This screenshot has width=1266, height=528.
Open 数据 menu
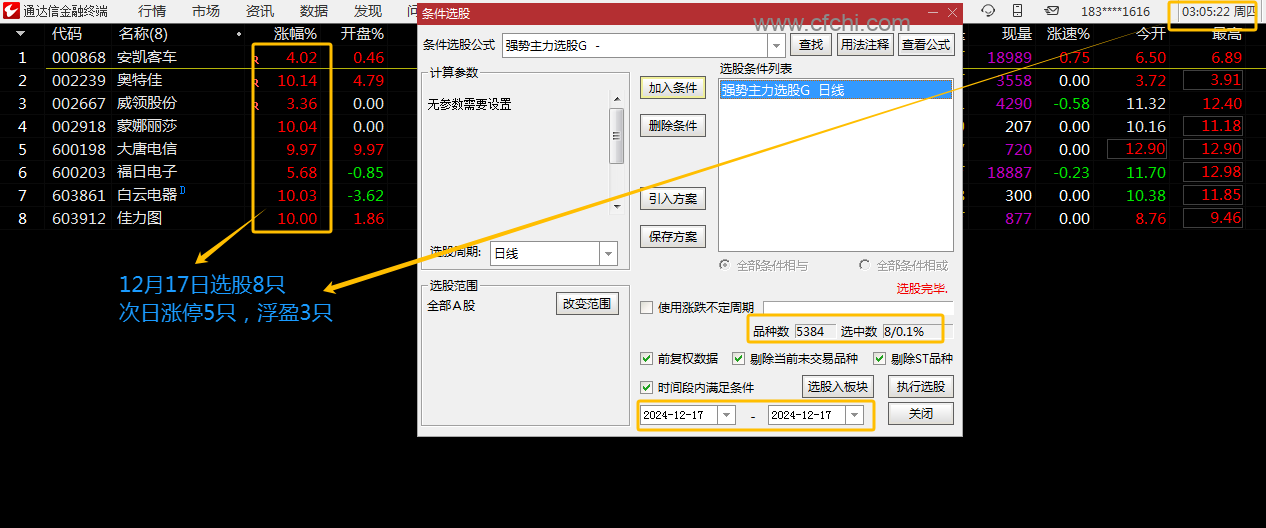point(314,11)
